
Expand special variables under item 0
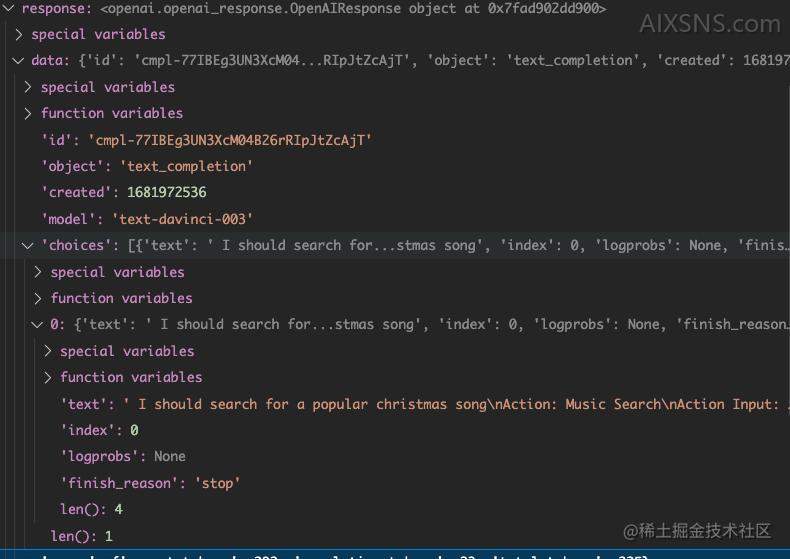click(x=47, y=351)
